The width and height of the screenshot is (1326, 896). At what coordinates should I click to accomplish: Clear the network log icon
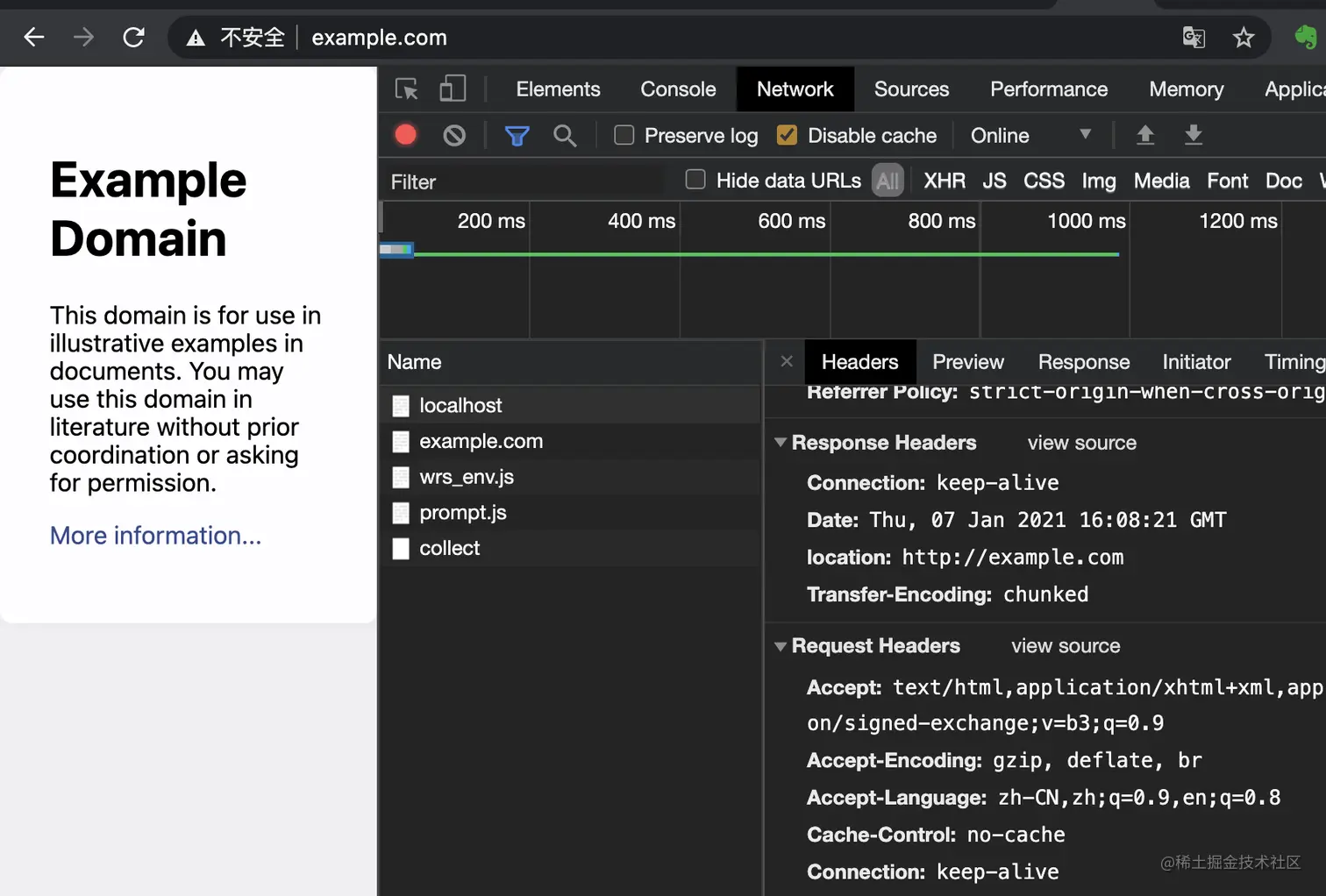click(x=454, y=135)
